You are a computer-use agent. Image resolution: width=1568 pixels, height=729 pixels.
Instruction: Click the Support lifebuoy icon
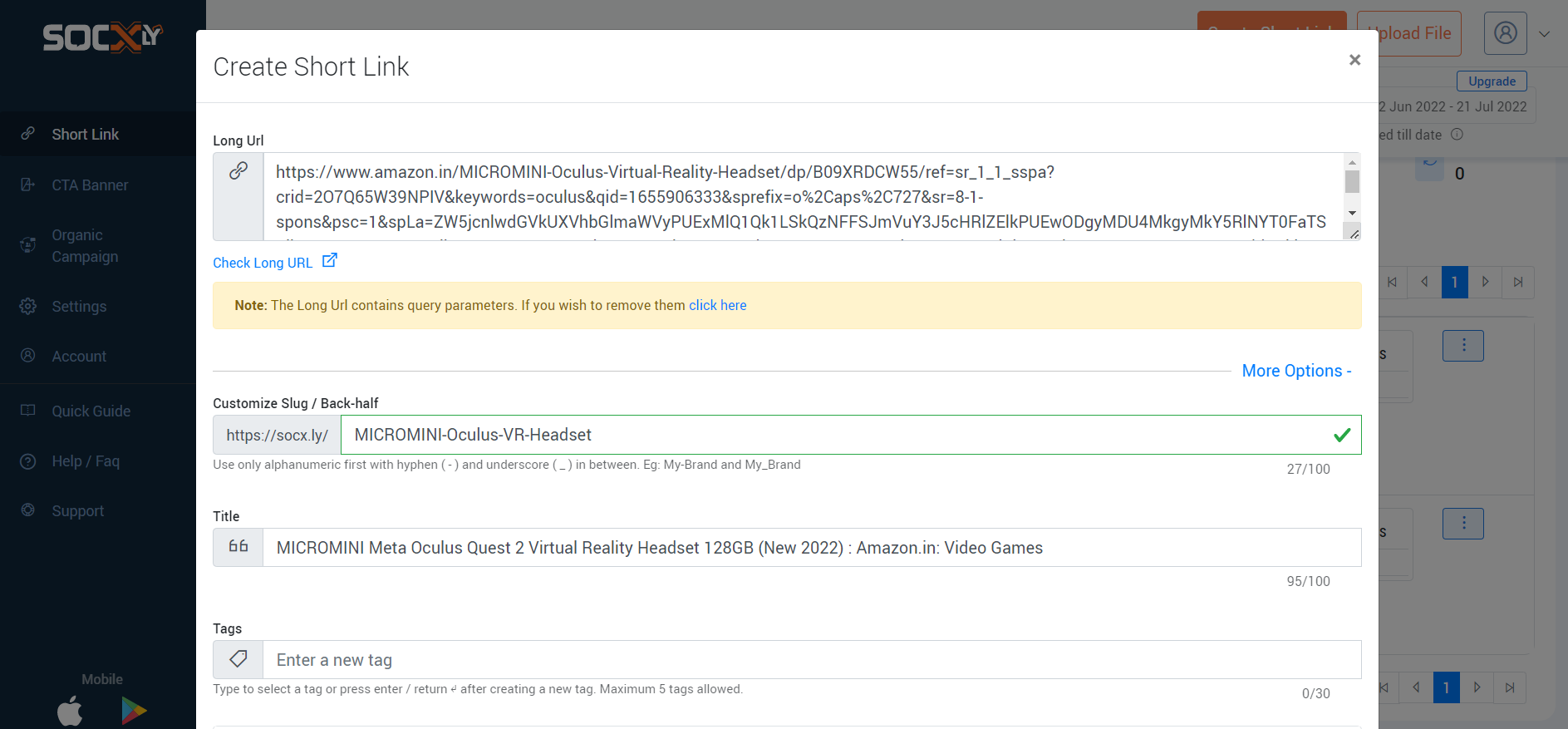[x=28, y=510]
